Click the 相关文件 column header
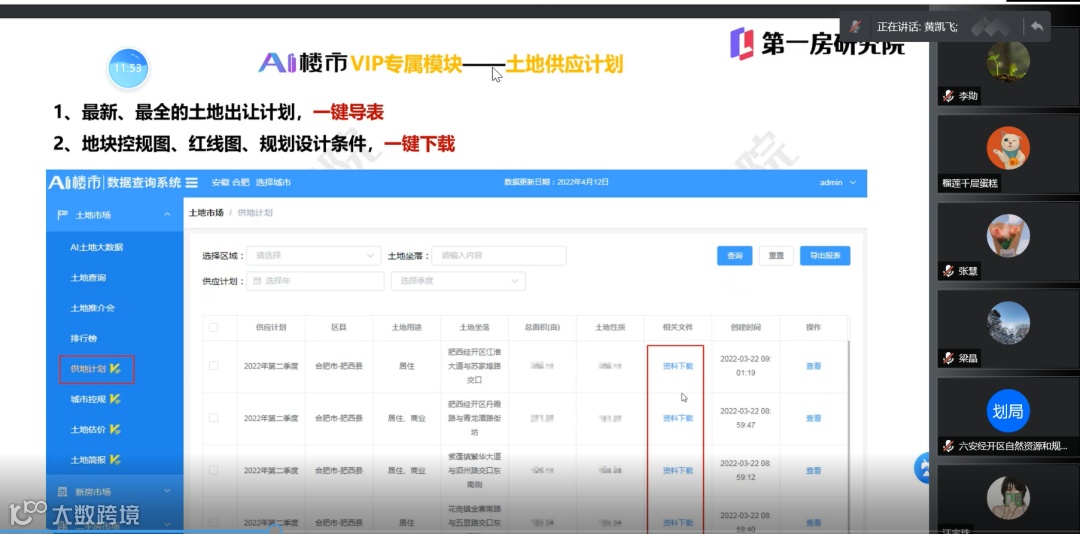Image resolution: width=1080 pixels, height=534 pixels. point(678,327)
